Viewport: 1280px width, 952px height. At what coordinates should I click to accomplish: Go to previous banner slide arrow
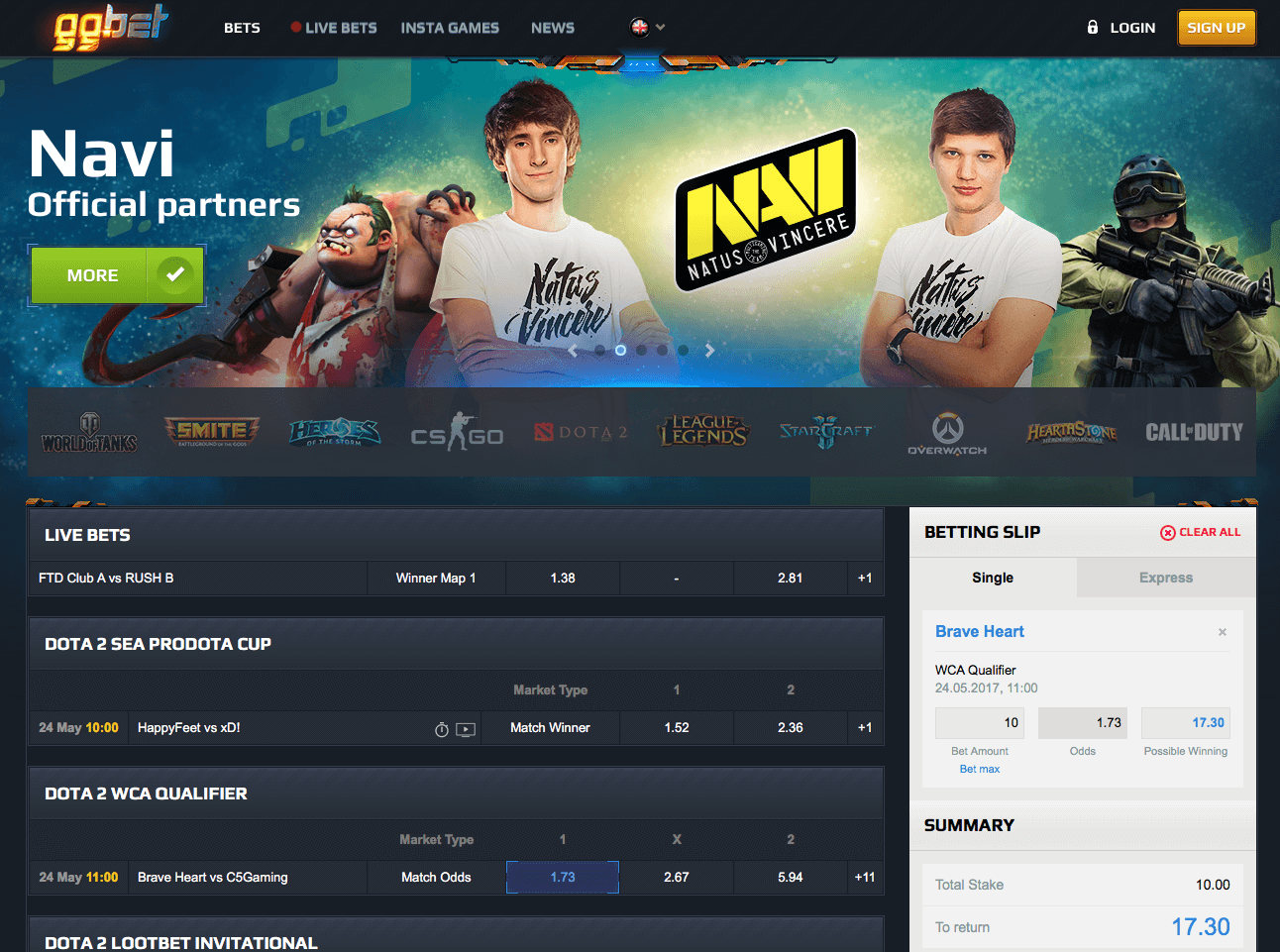pyautogui.click(x=573, y=350)
